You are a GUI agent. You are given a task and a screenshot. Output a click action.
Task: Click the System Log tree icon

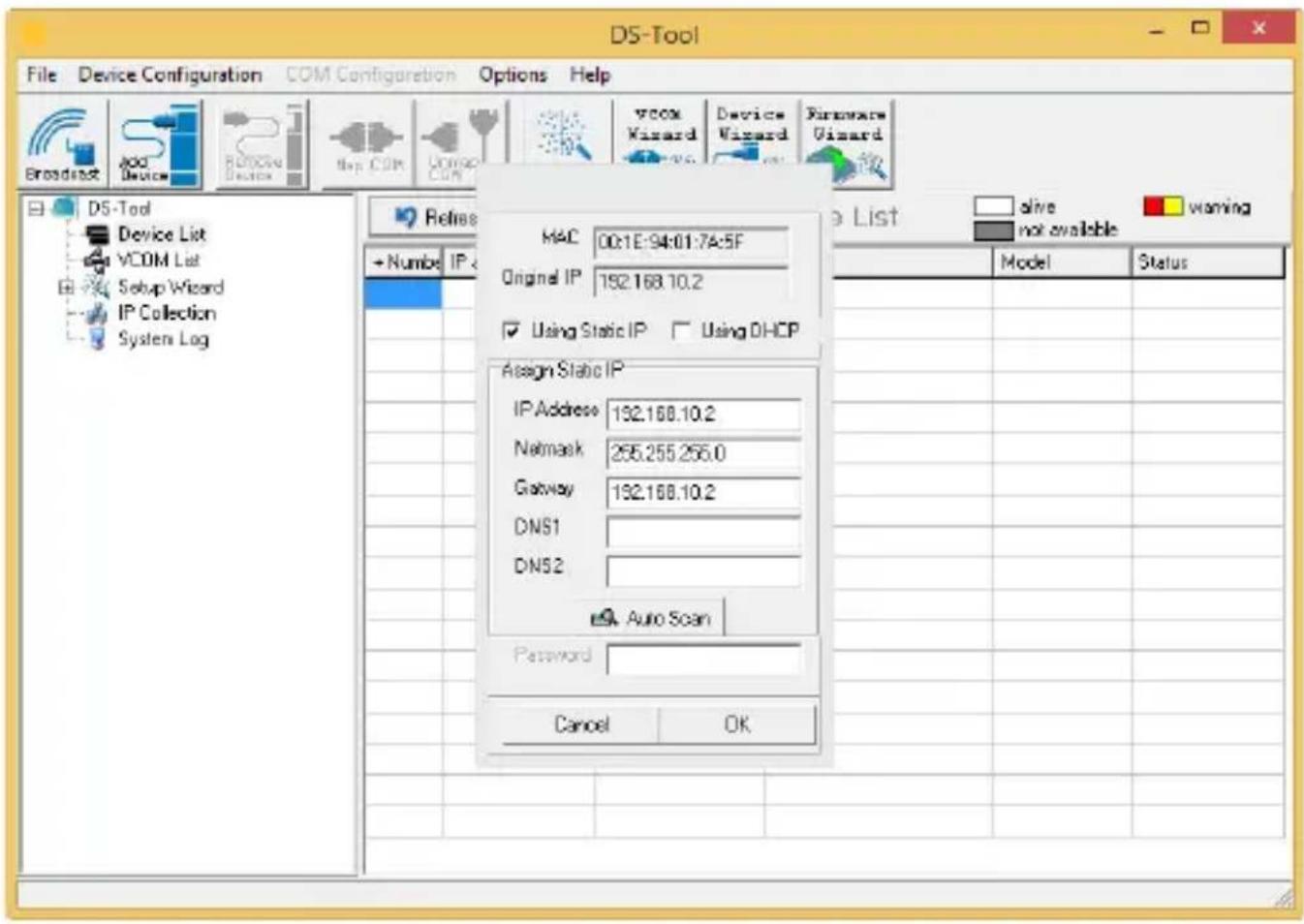tap(97, 339)
